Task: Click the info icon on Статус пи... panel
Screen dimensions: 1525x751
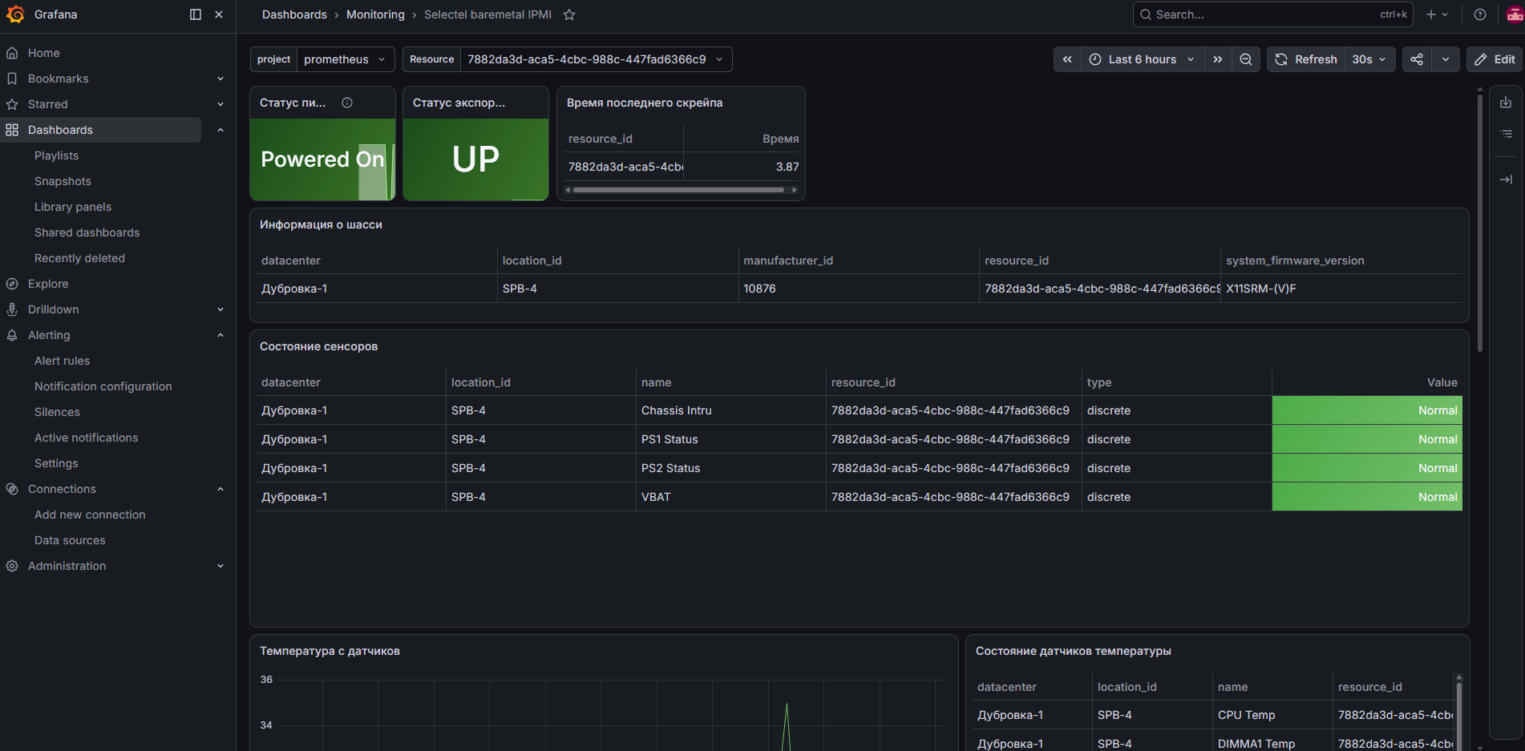Action: click(x=347, y=102)
